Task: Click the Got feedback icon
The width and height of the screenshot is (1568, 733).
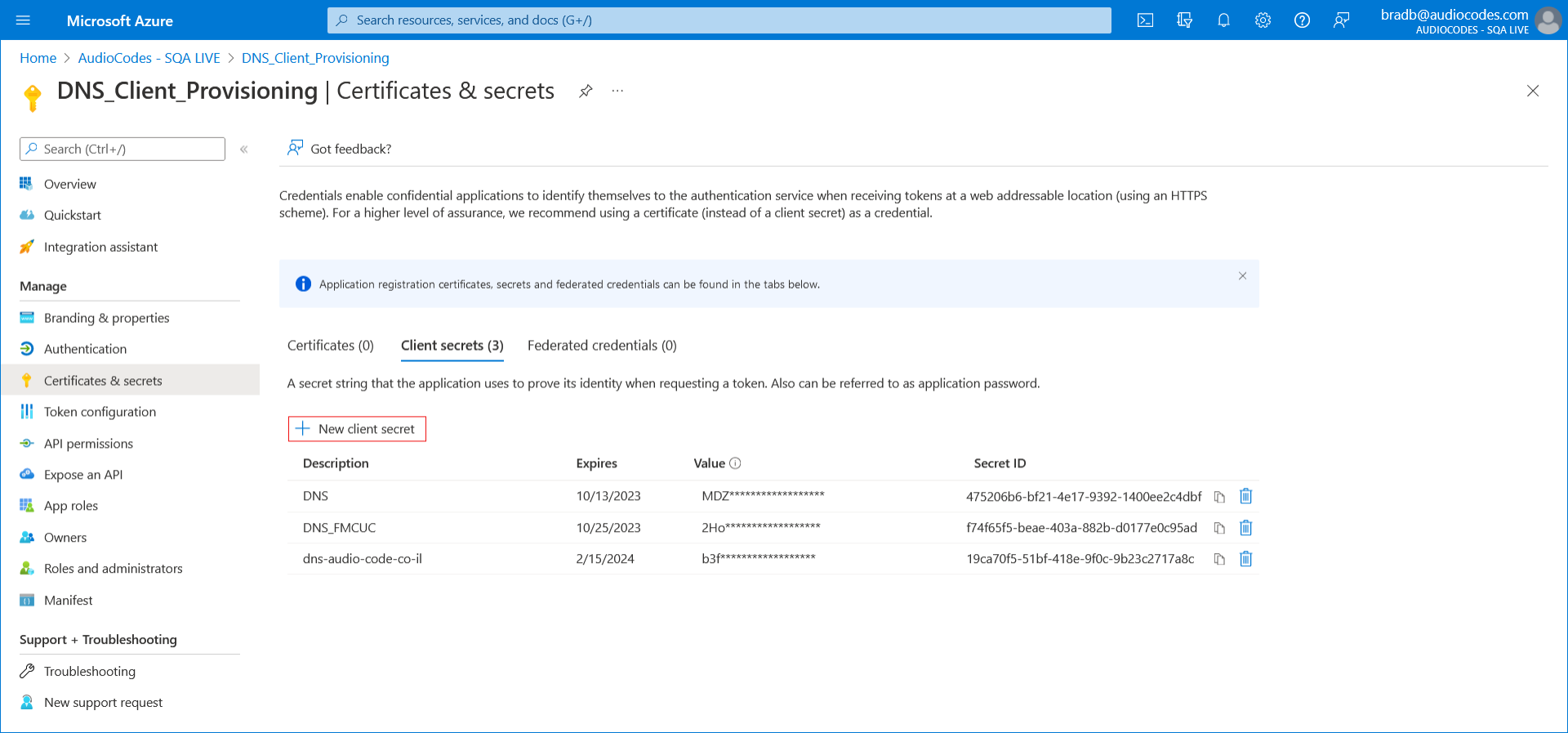Action: pyautogui.click(x=295, y=148)
